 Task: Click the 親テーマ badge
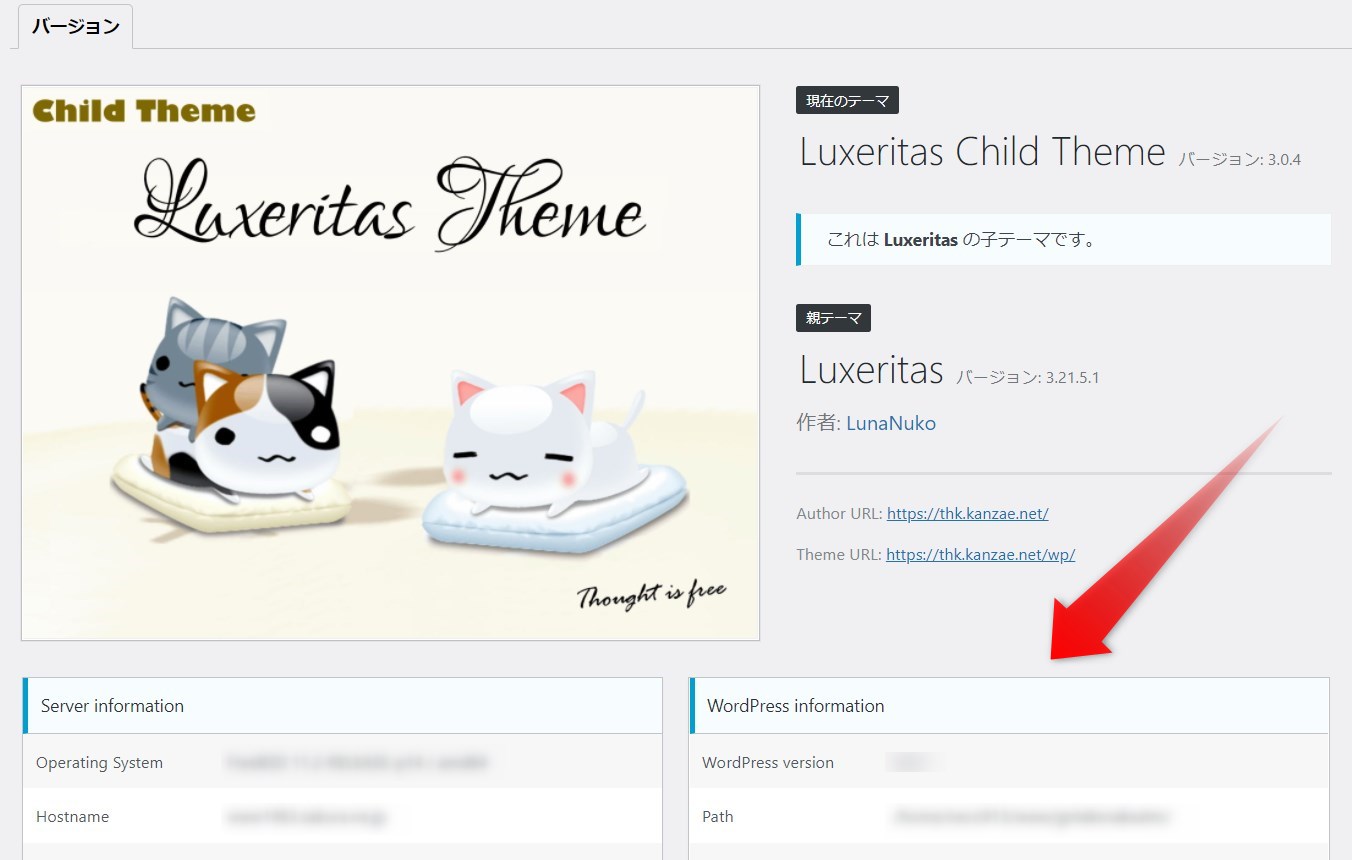833,318
